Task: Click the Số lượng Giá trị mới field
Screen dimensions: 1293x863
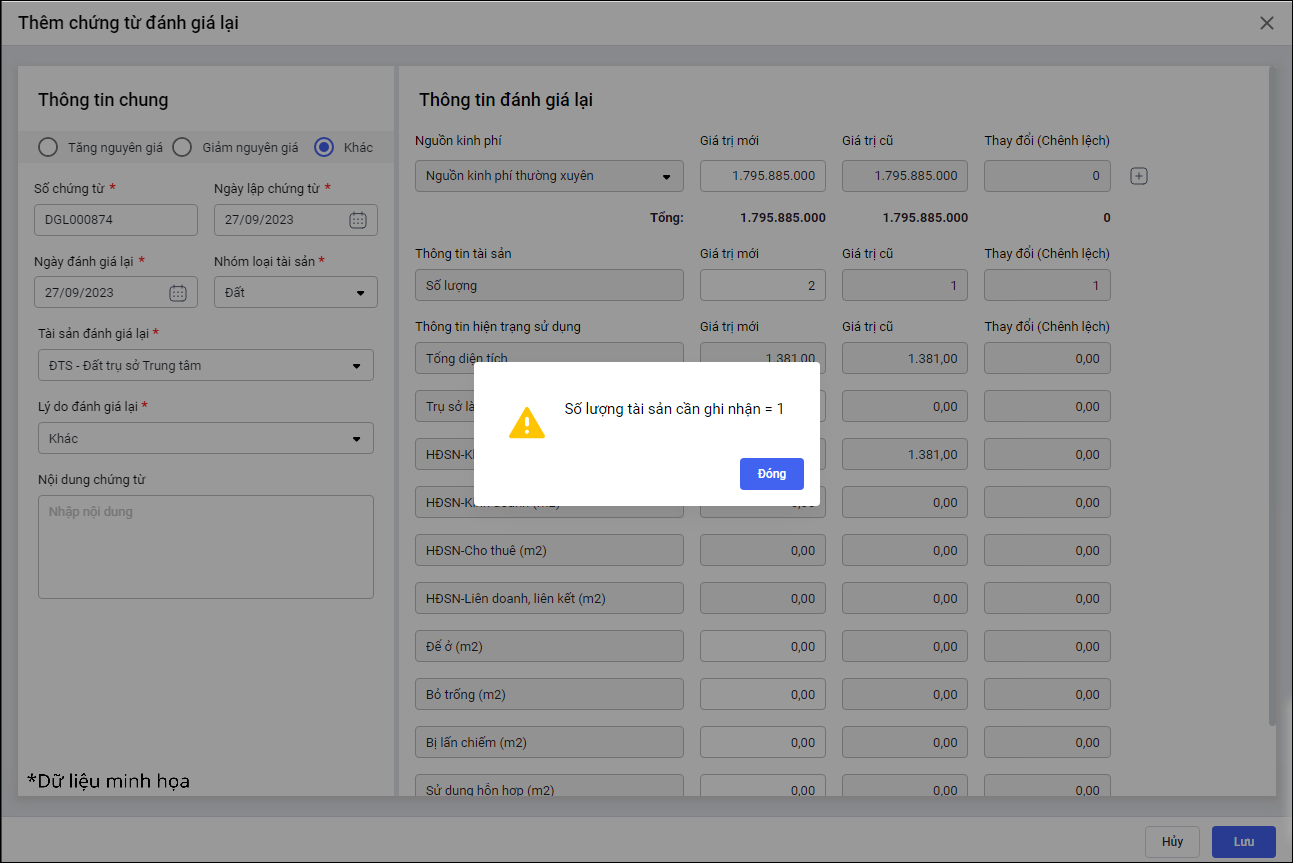Action: (762, 286)
